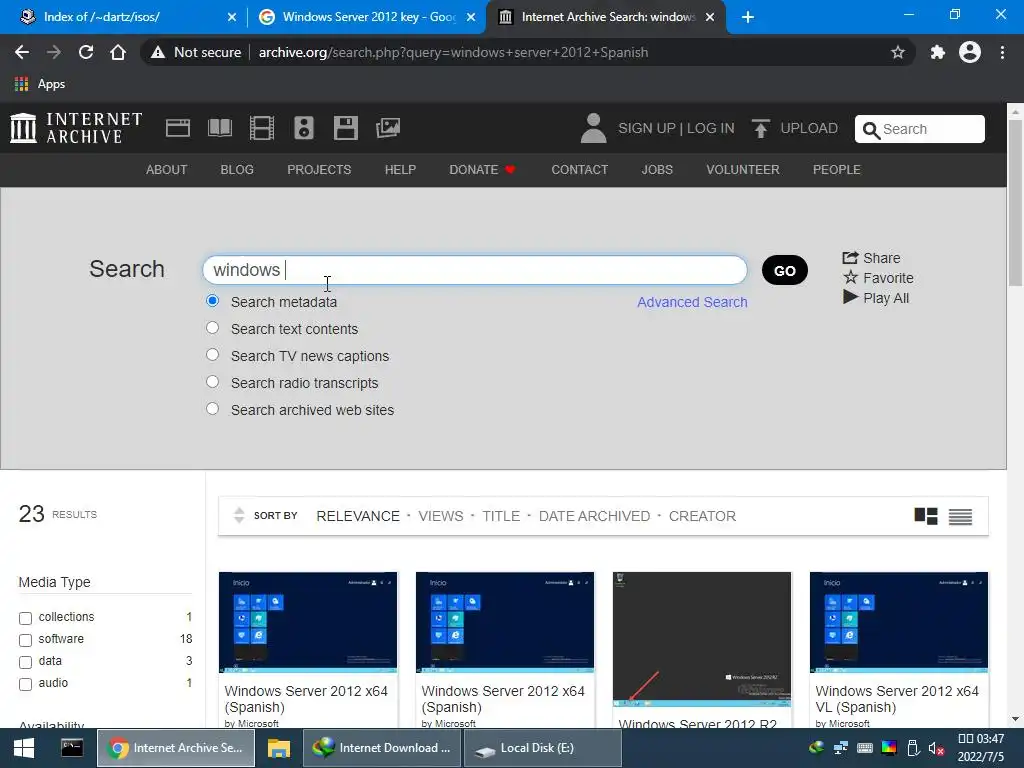Image resolution: width=1024 pixels, height=768 pixels.
Task: Open the CONTACT menu item
Action: pos(580,170)
